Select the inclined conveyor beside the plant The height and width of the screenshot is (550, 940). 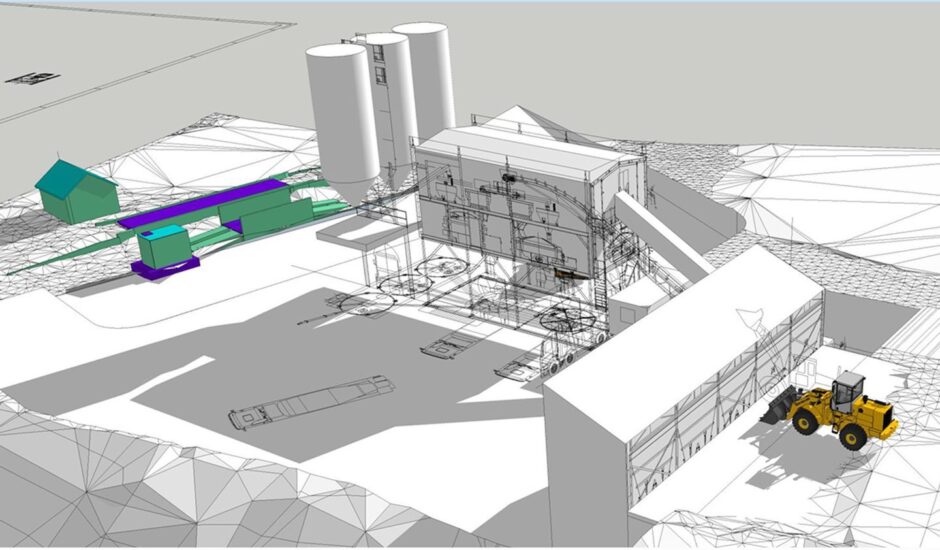pyautogui.click(x=662, y=237)
